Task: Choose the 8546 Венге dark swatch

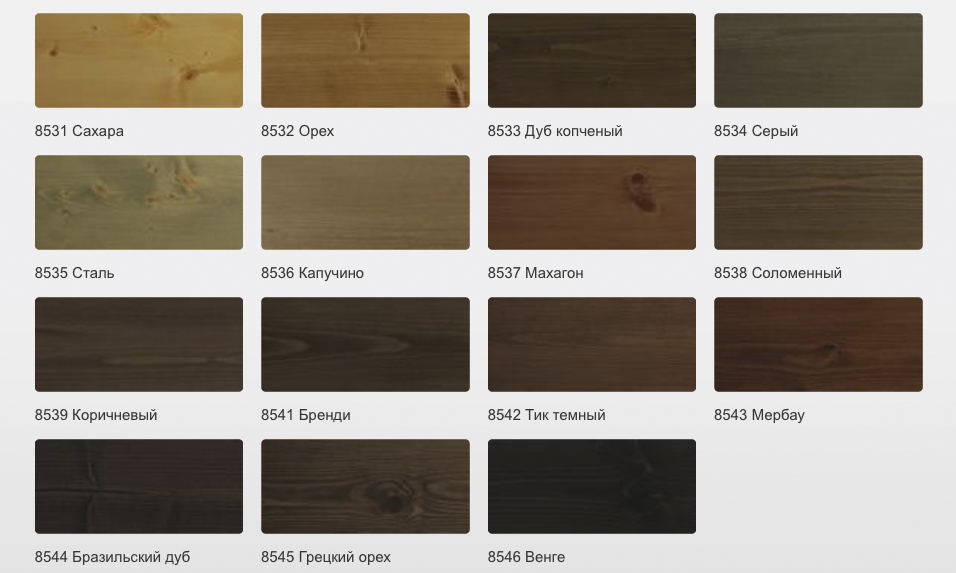Action: click(x=592, y=486)
